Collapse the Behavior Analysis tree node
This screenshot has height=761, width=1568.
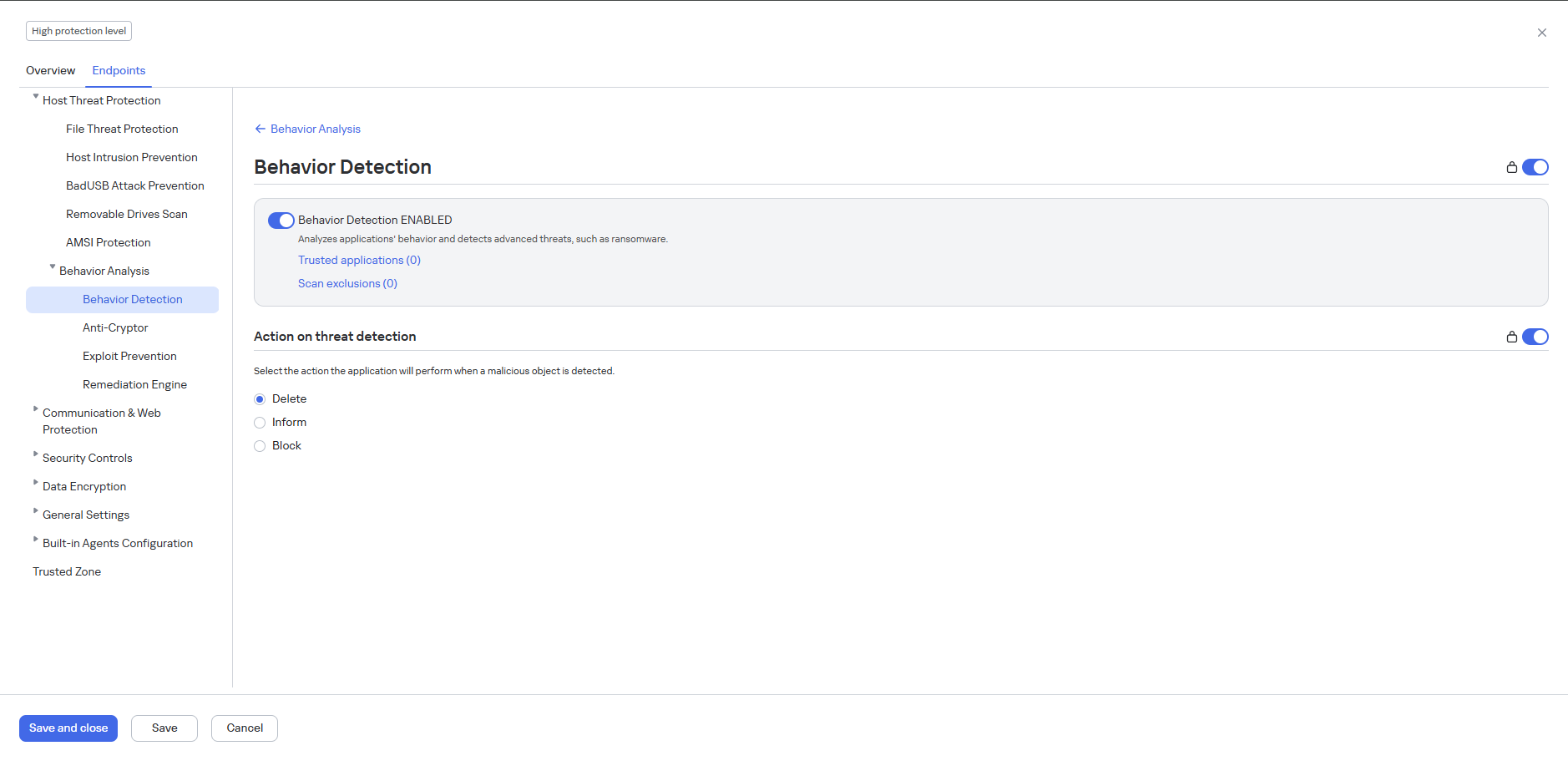[x=53, y=268]
